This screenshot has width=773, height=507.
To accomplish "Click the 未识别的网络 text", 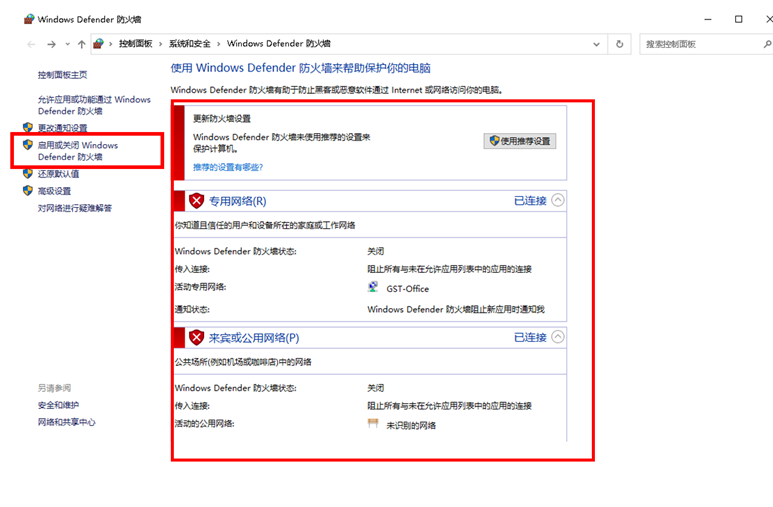I will (411, 426).
